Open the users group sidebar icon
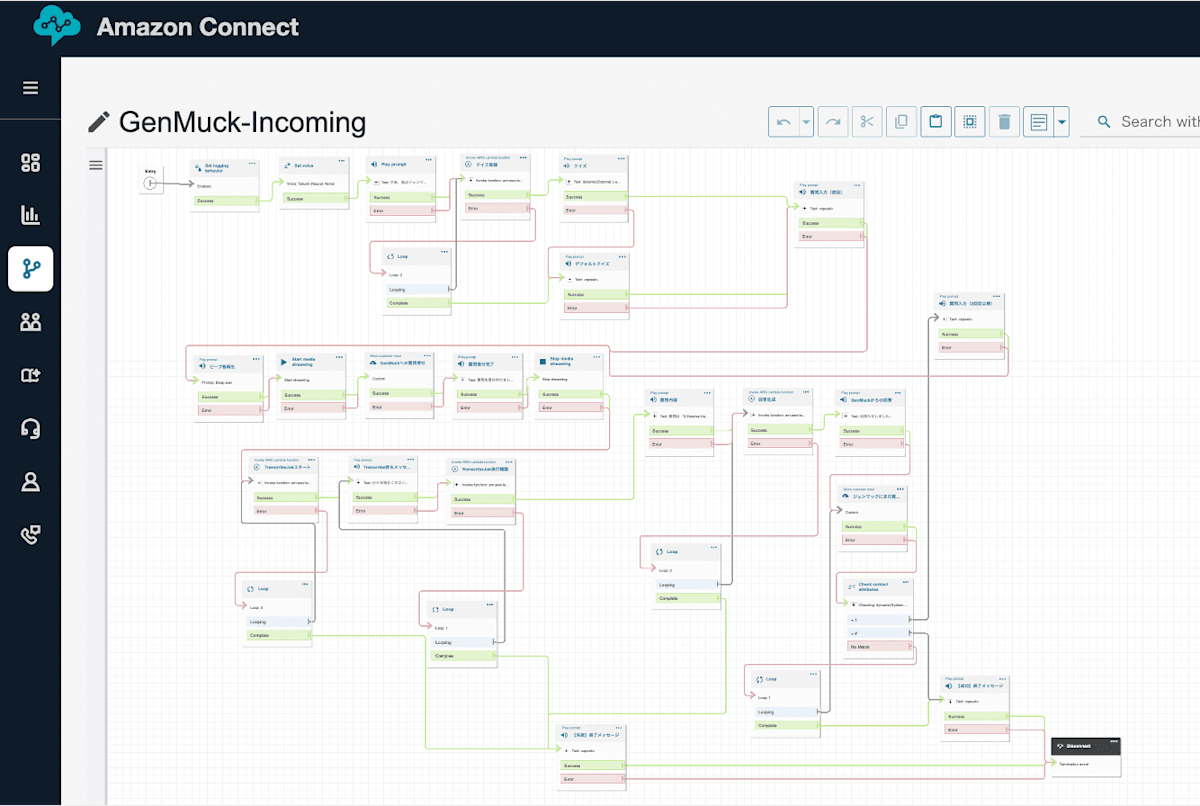This screenshot has height=806, width=1200. point(30,322)
